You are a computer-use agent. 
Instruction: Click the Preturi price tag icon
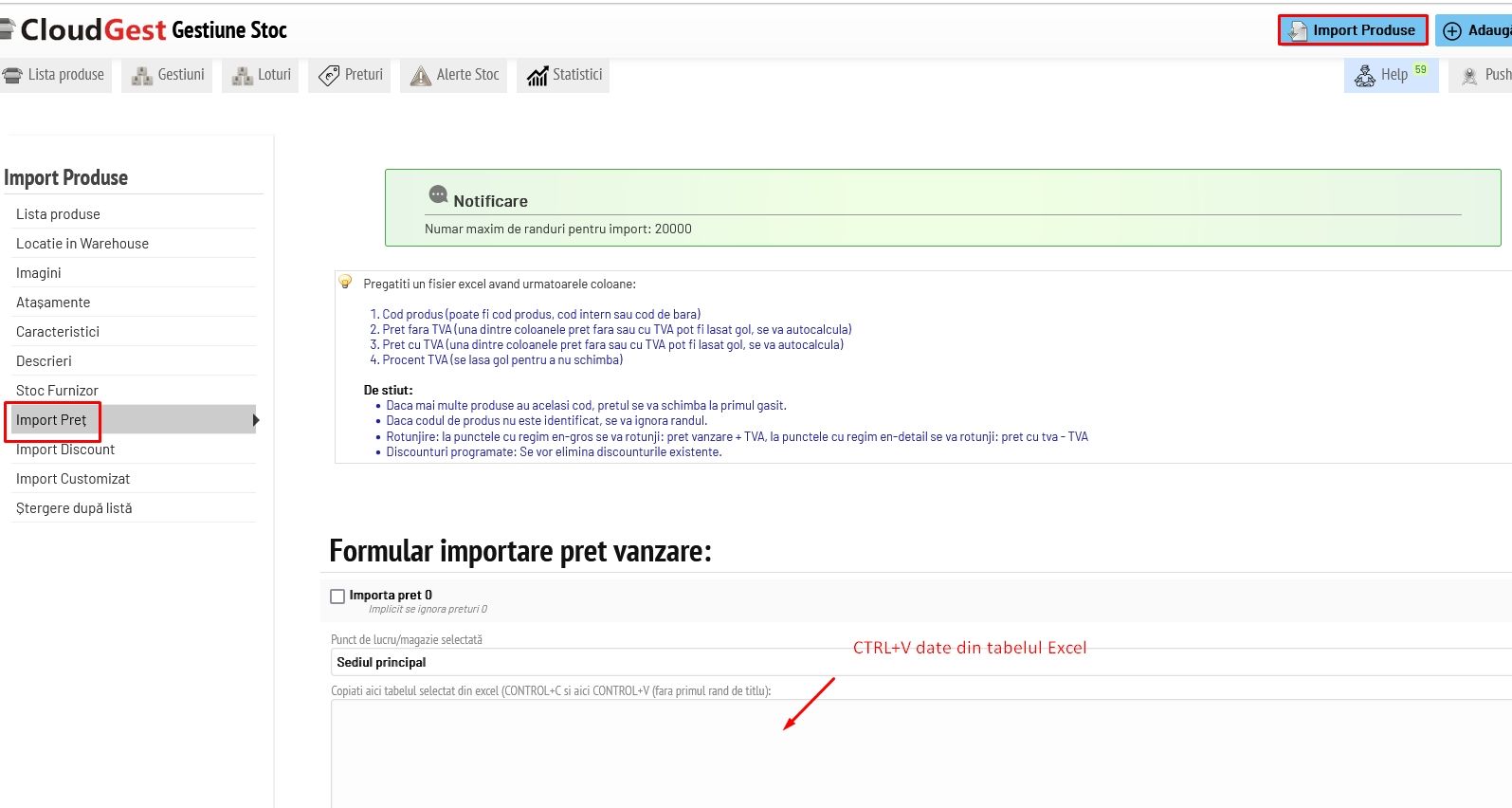click(329, 76)
